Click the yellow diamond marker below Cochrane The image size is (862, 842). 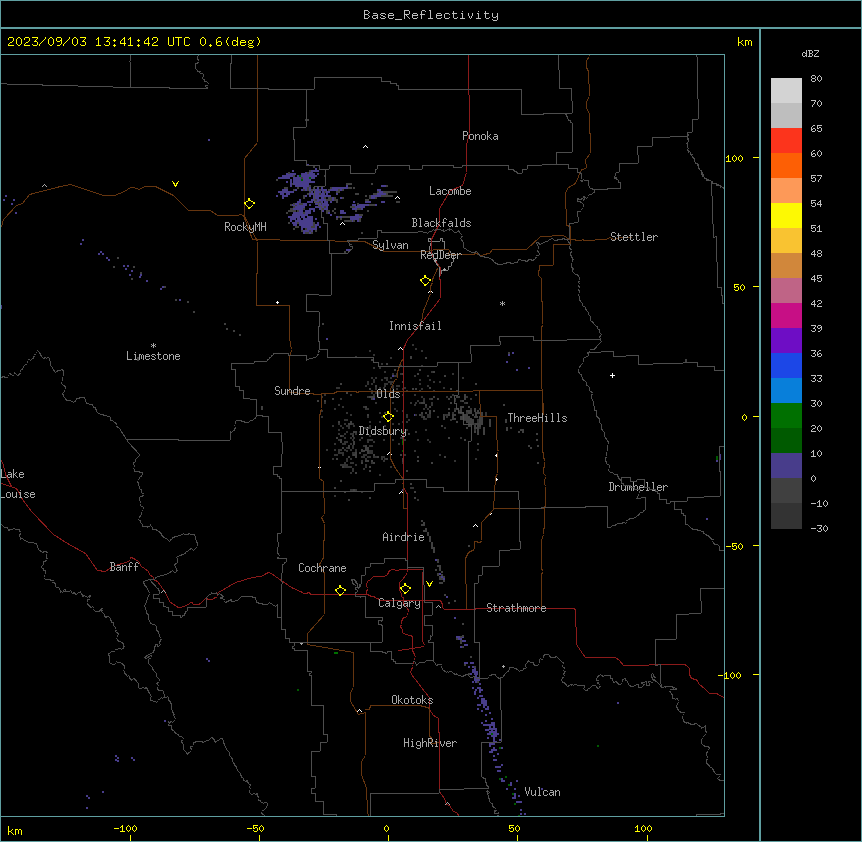(340, 590)
